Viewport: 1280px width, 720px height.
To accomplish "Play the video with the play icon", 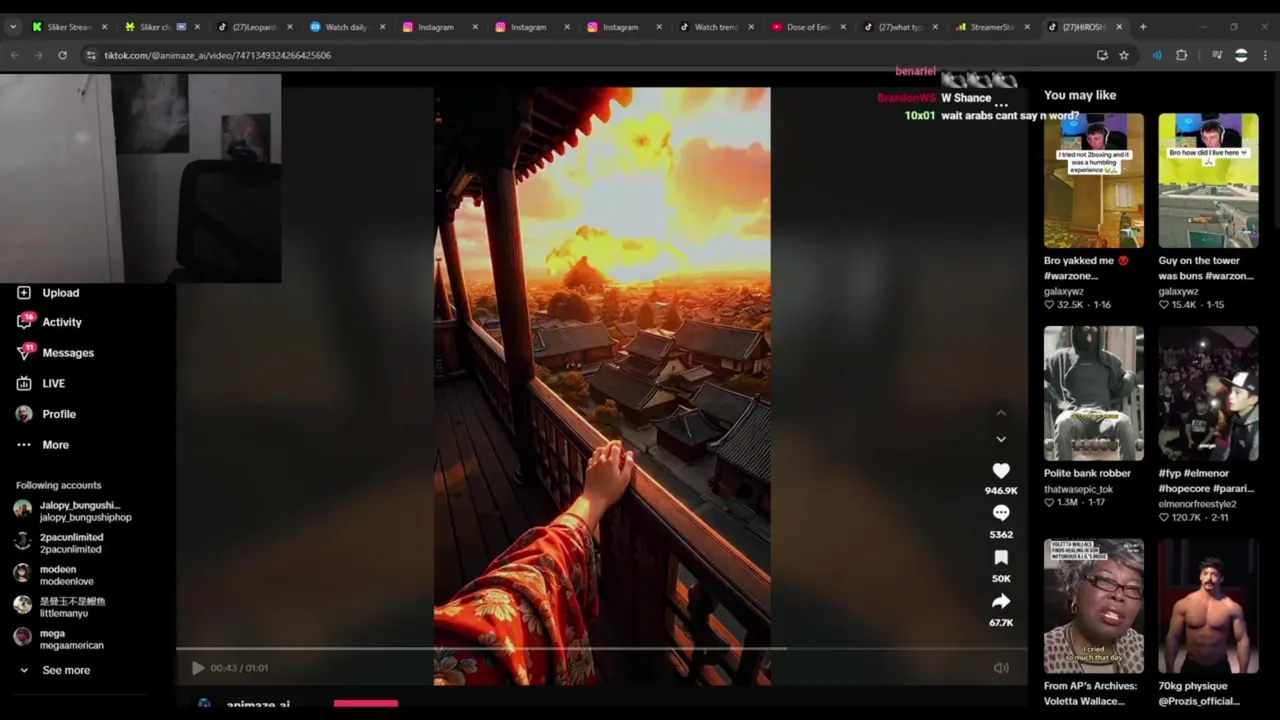I will (x=198, y=668).
